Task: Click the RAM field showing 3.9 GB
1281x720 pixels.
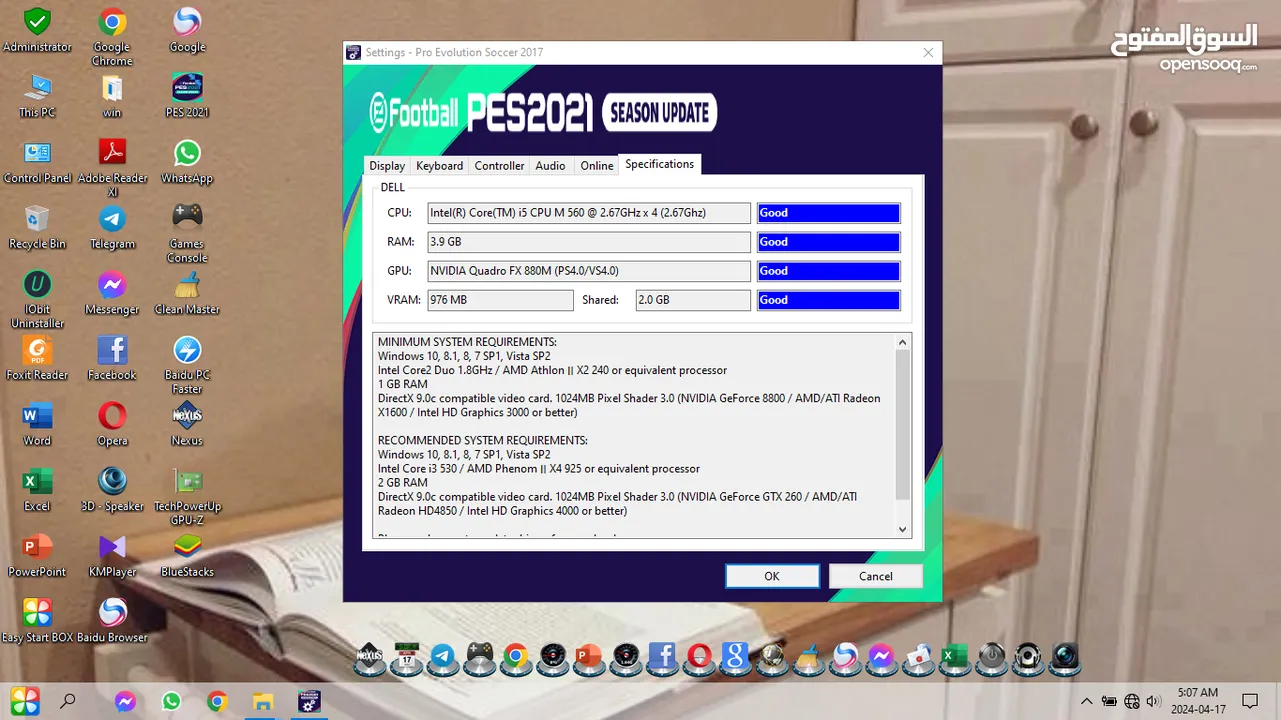Action: click(589, 242)
